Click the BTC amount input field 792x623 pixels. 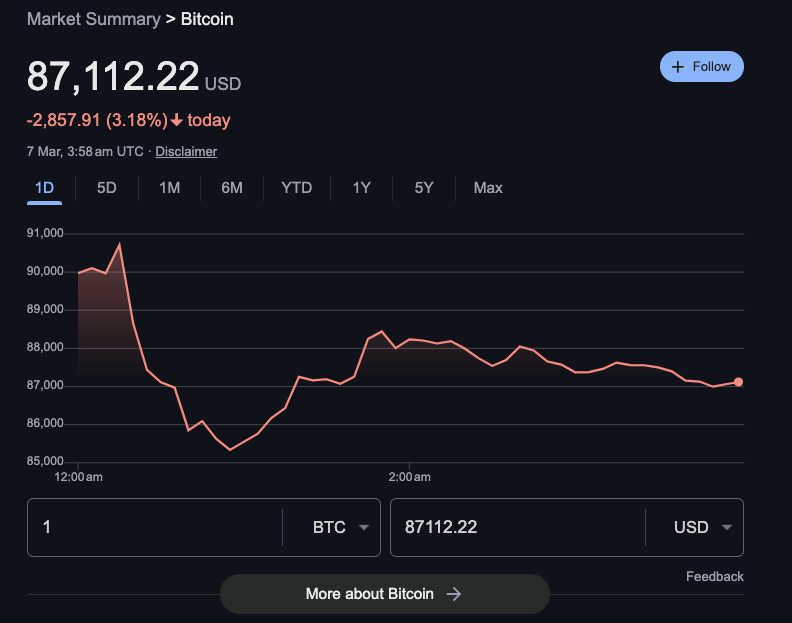coord(155,528)
